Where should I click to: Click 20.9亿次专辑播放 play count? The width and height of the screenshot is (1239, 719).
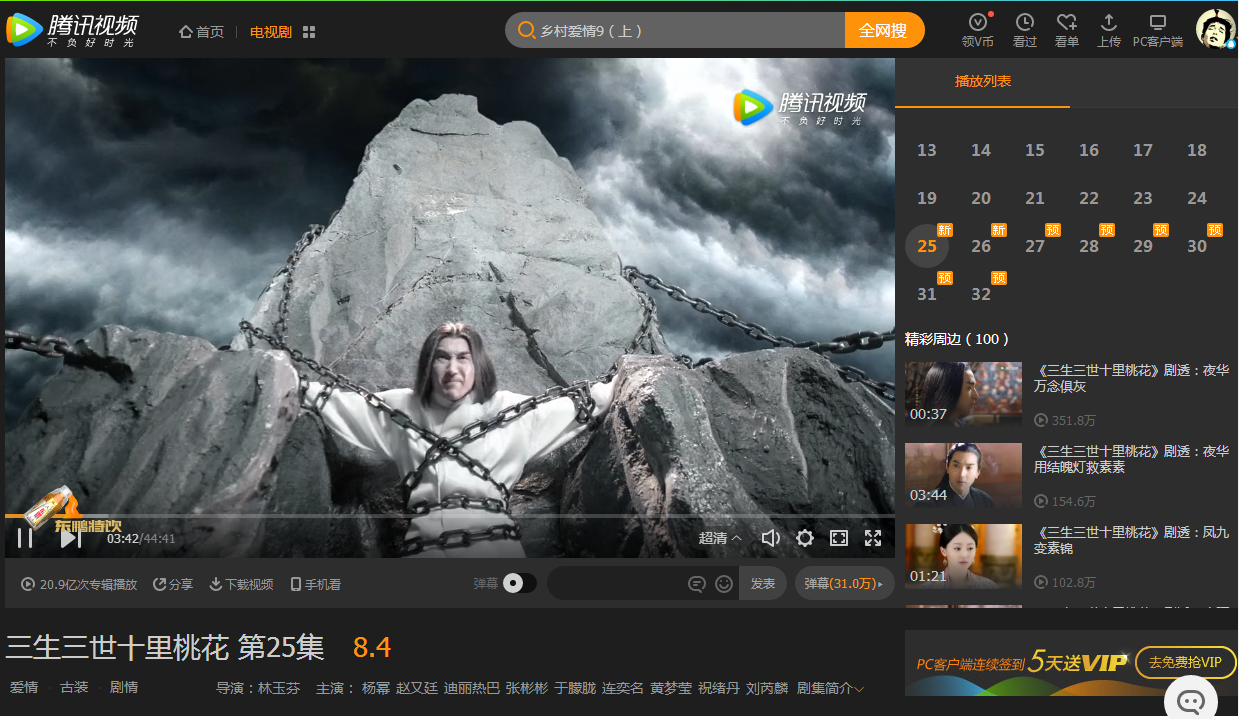click(x=79, y=584)
